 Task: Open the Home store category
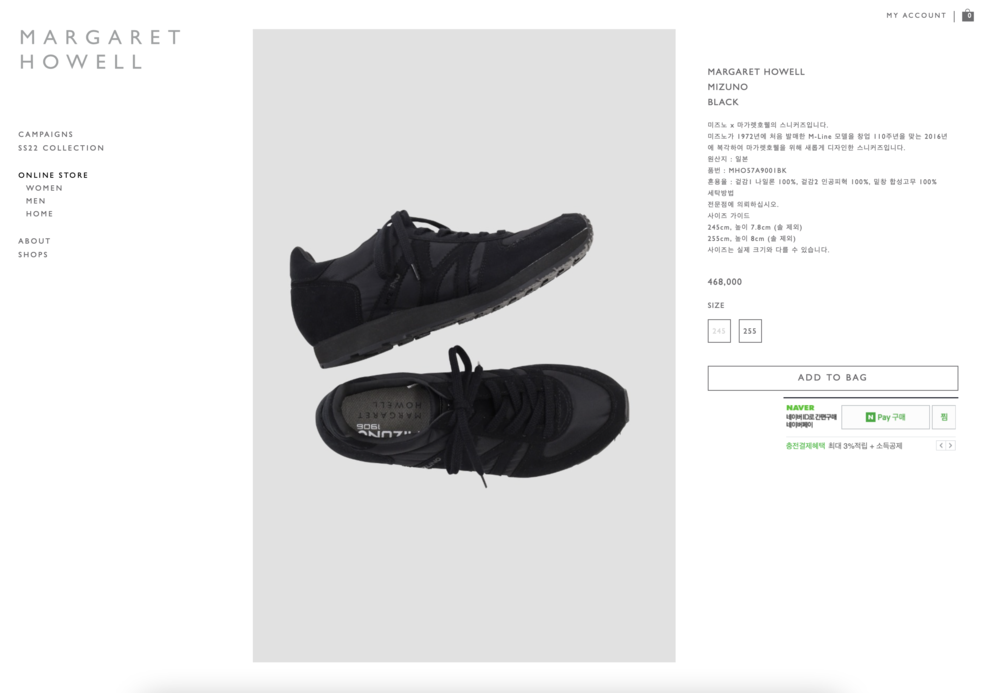[x=40, y=214]
